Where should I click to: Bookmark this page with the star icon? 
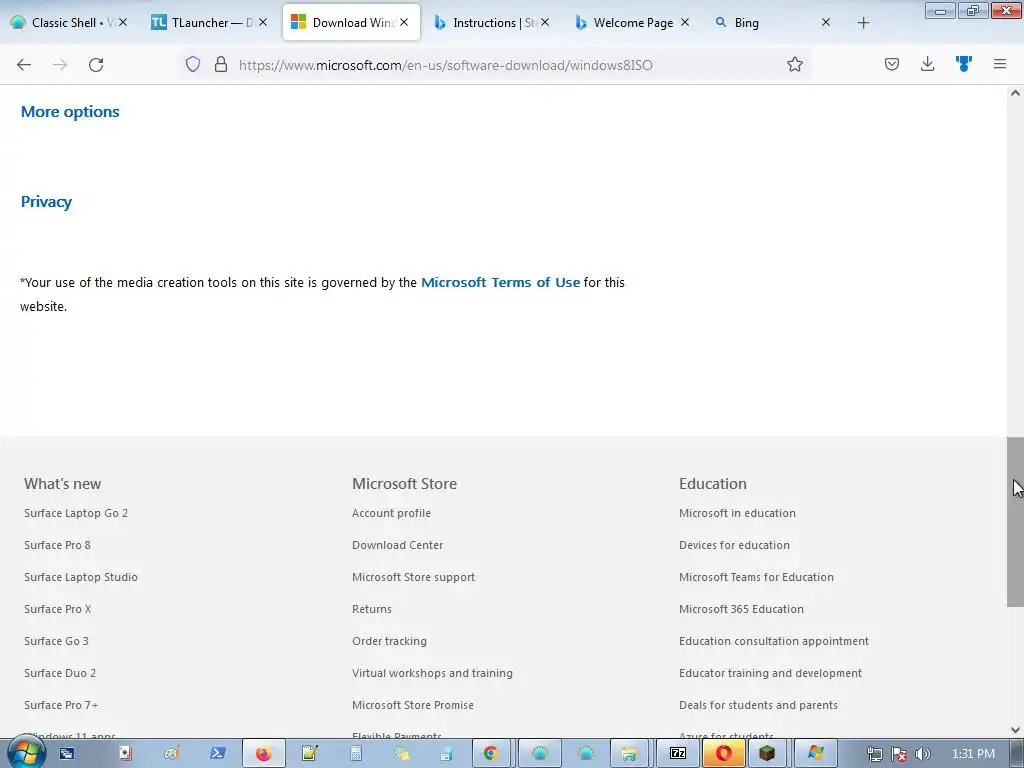(x=794, y=64)
